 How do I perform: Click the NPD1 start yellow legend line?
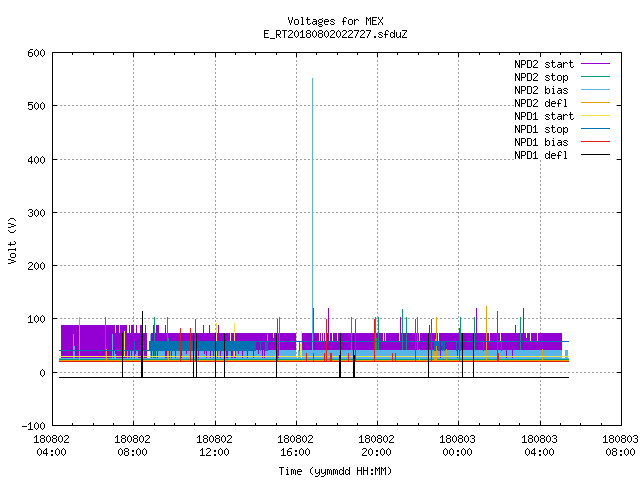point(595,116)
